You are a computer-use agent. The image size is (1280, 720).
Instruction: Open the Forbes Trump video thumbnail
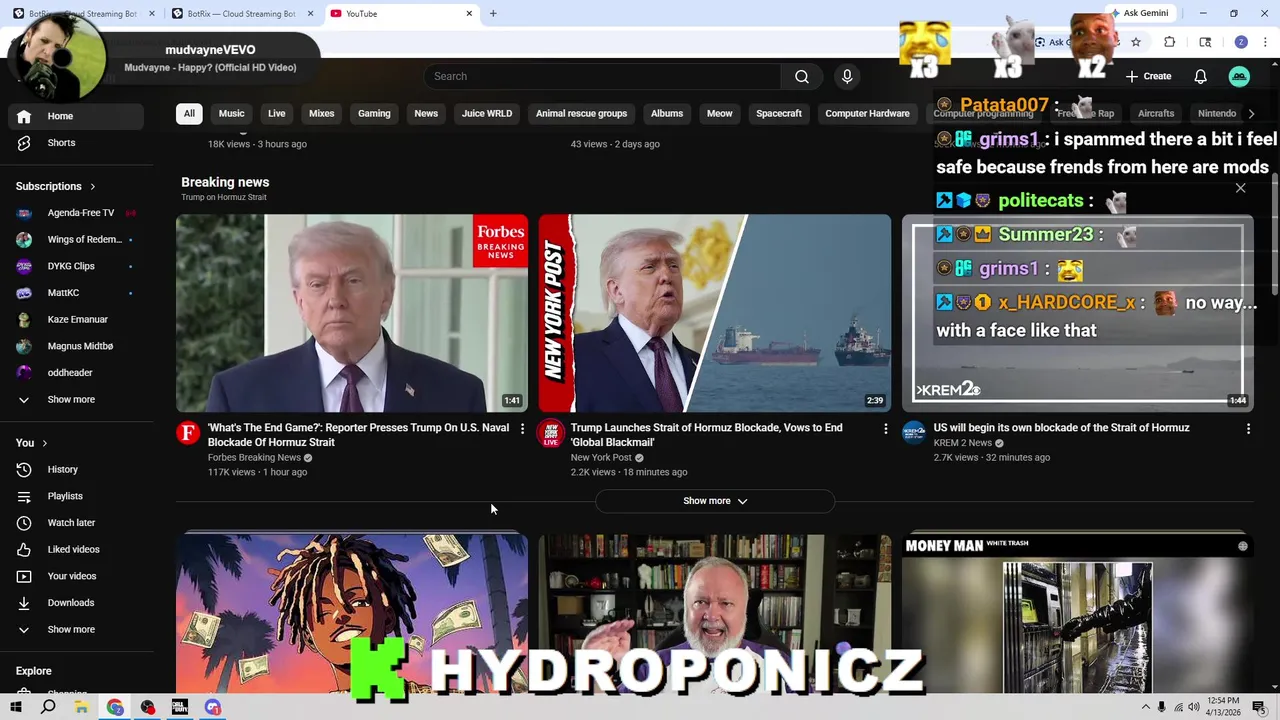(352, 313)
